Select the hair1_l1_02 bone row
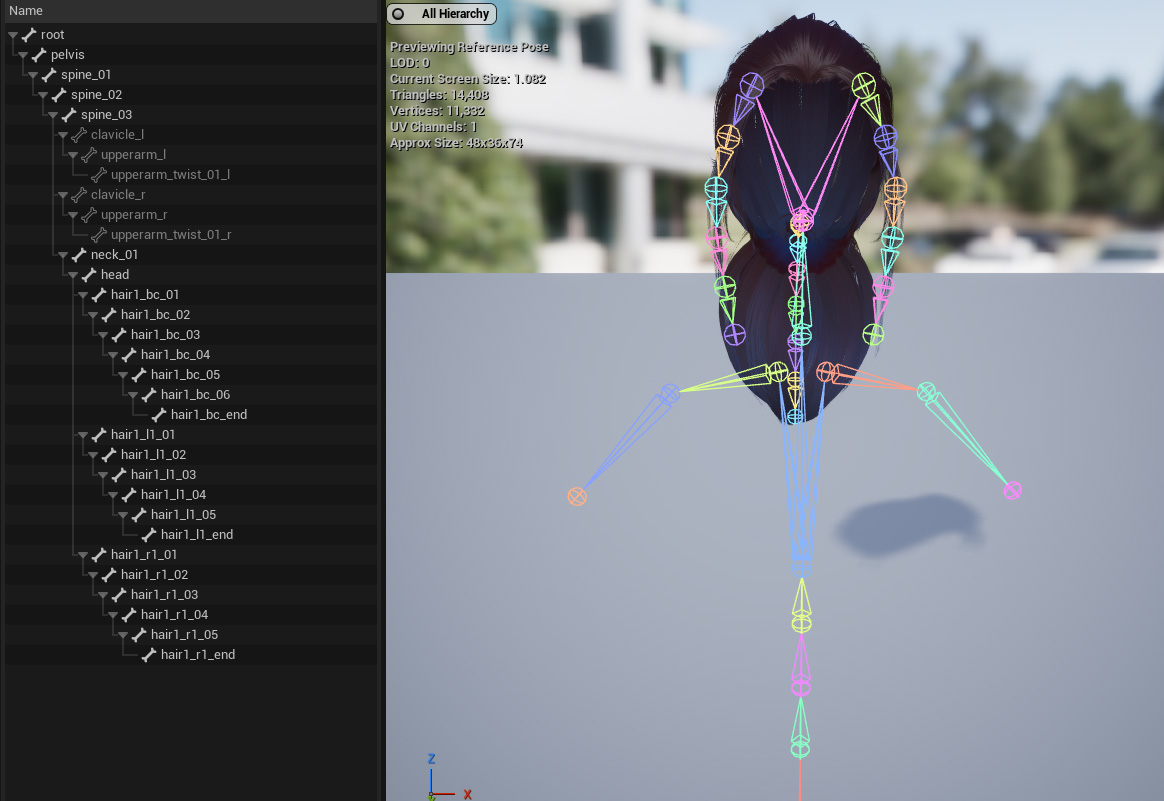Screen dimensions: 1164x801 pos(191,454)
